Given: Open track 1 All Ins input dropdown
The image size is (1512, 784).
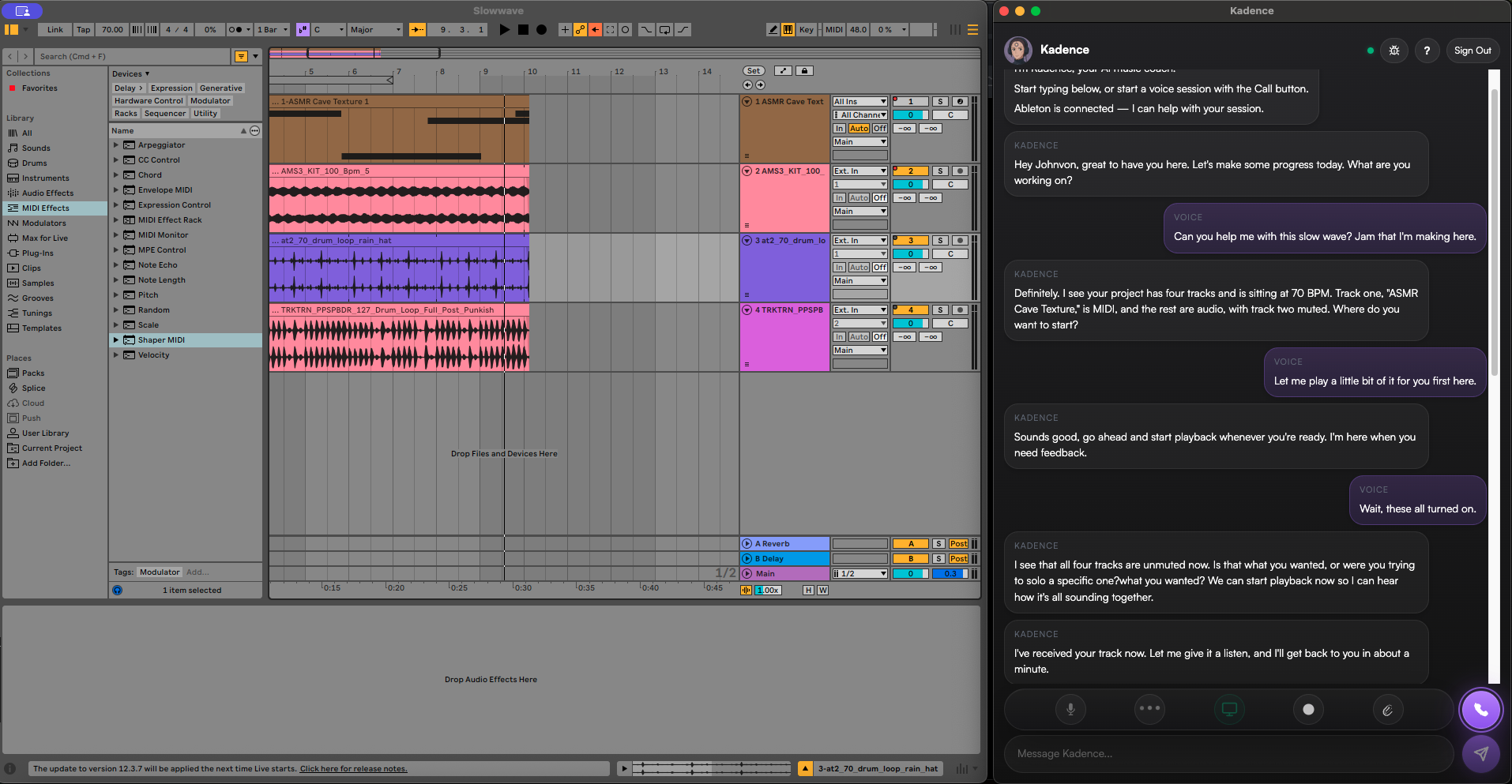Looking at the screenshot, I should (x=859, y=102).
